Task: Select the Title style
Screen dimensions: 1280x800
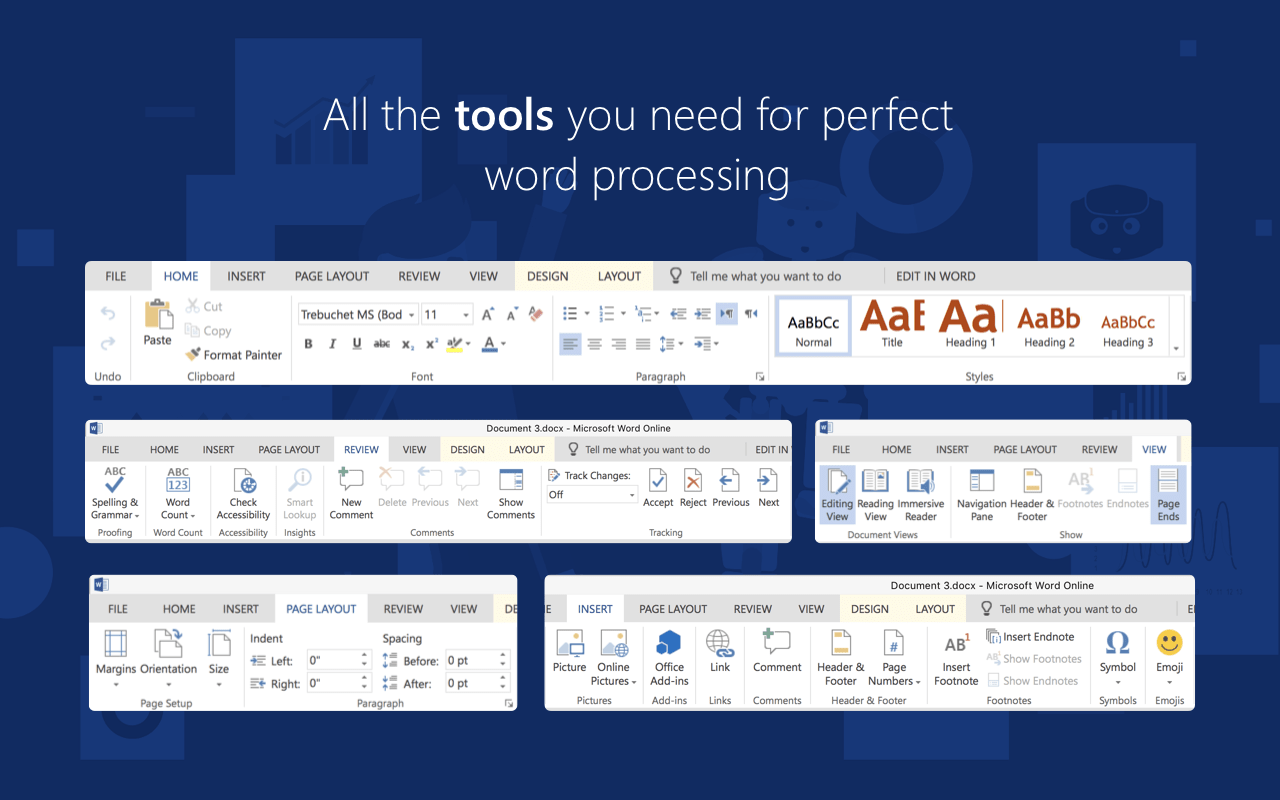Action: (x=892, y=324)
